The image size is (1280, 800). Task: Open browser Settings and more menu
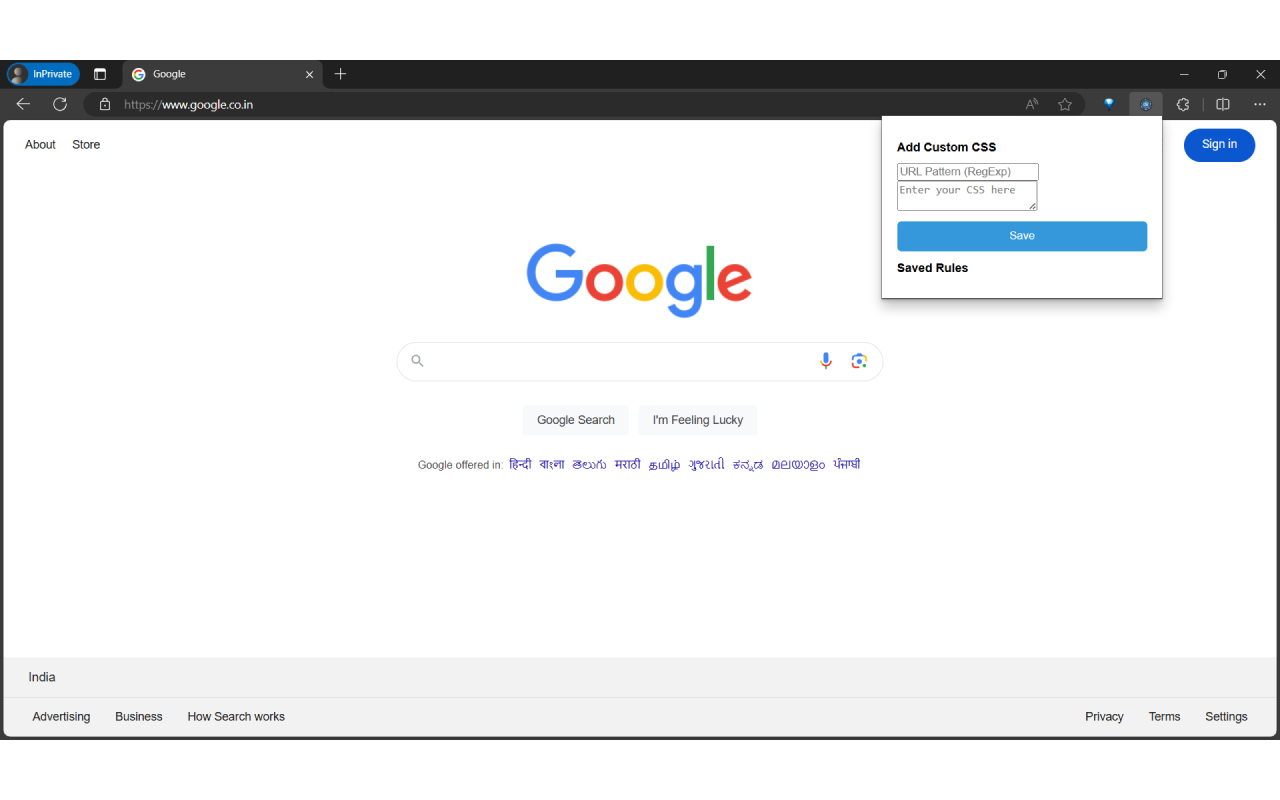click(x=1260, y=104)
